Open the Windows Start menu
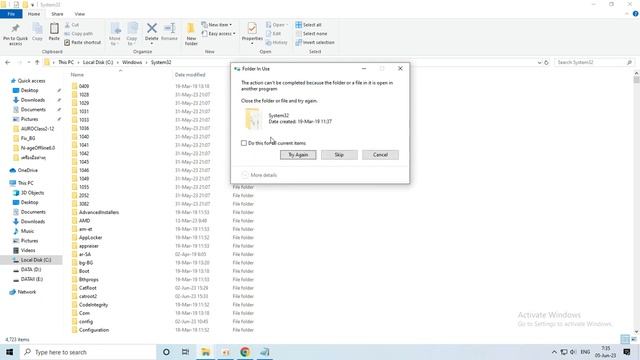The width and height of the screenshot is (640, 360). pos(9,352)
